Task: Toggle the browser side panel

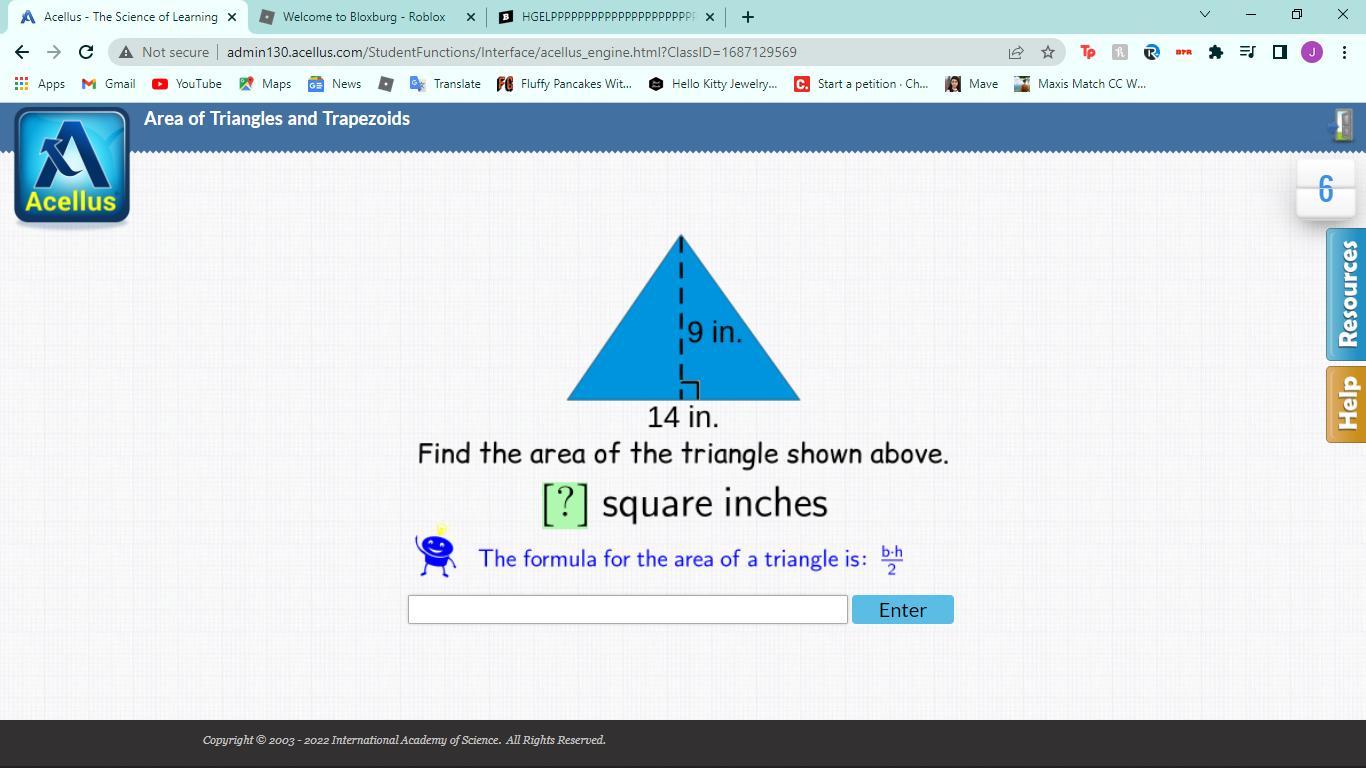Action: pos(1279,52)
